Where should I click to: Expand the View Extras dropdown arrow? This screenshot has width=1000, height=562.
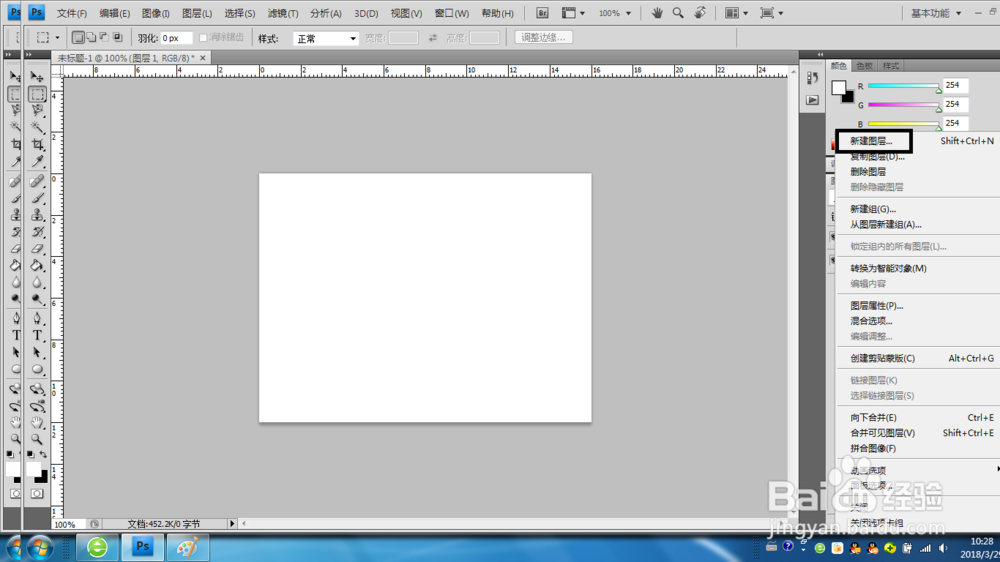click(x=582, y=13)
